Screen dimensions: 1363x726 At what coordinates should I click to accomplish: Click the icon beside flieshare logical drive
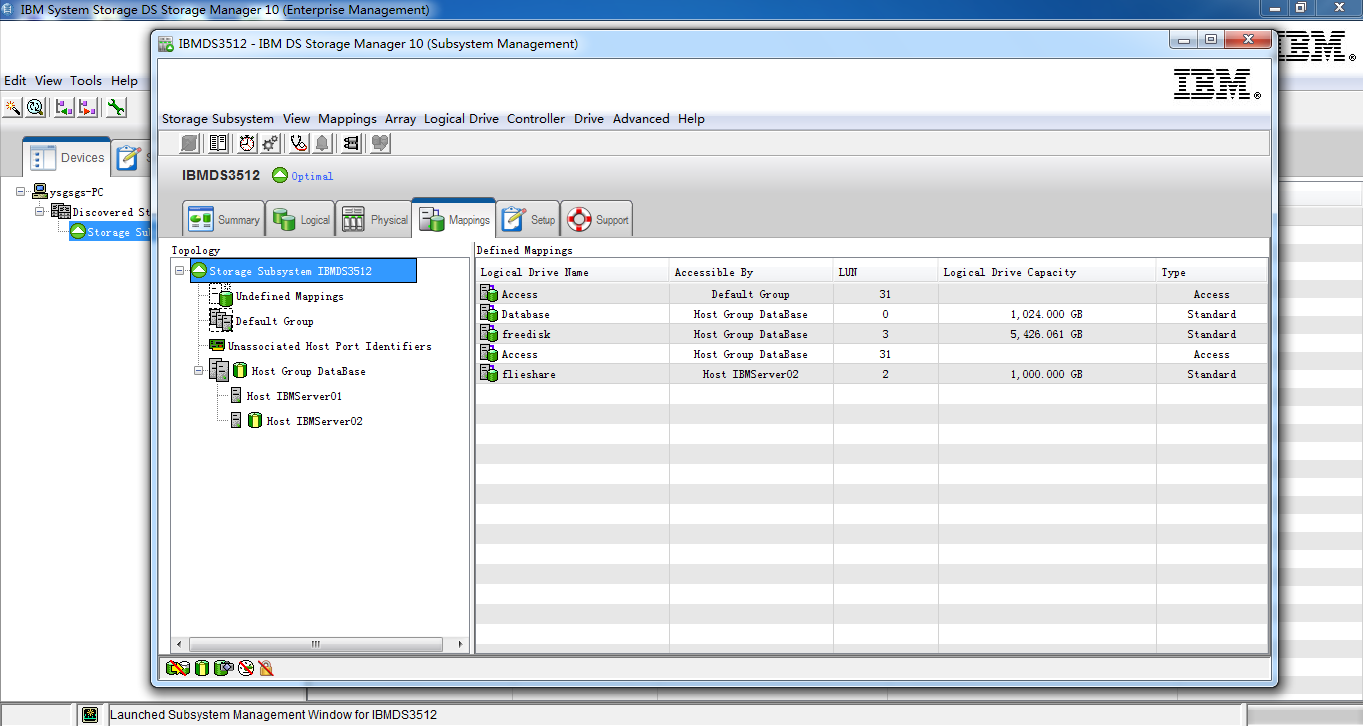pos(489,374)
